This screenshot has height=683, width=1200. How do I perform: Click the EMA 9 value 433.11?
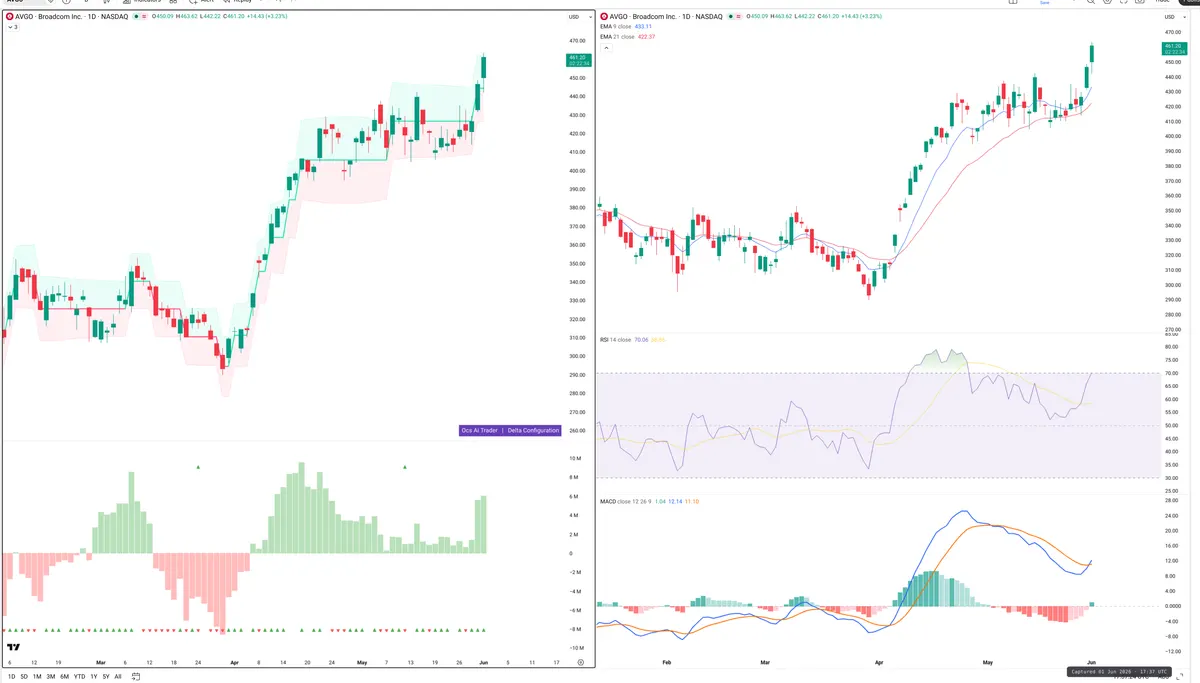[643, 27]
